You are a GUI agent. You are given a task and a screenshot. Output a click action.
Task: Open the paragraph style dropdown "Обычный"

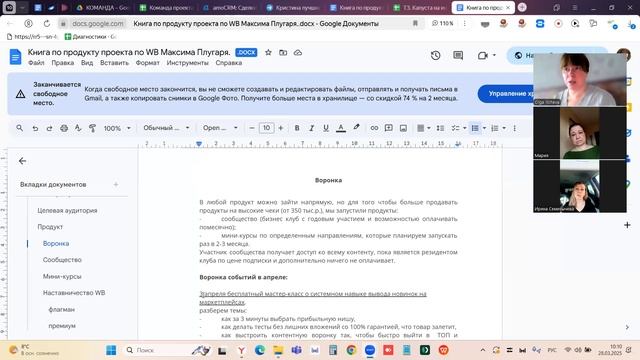pos(166,128)
